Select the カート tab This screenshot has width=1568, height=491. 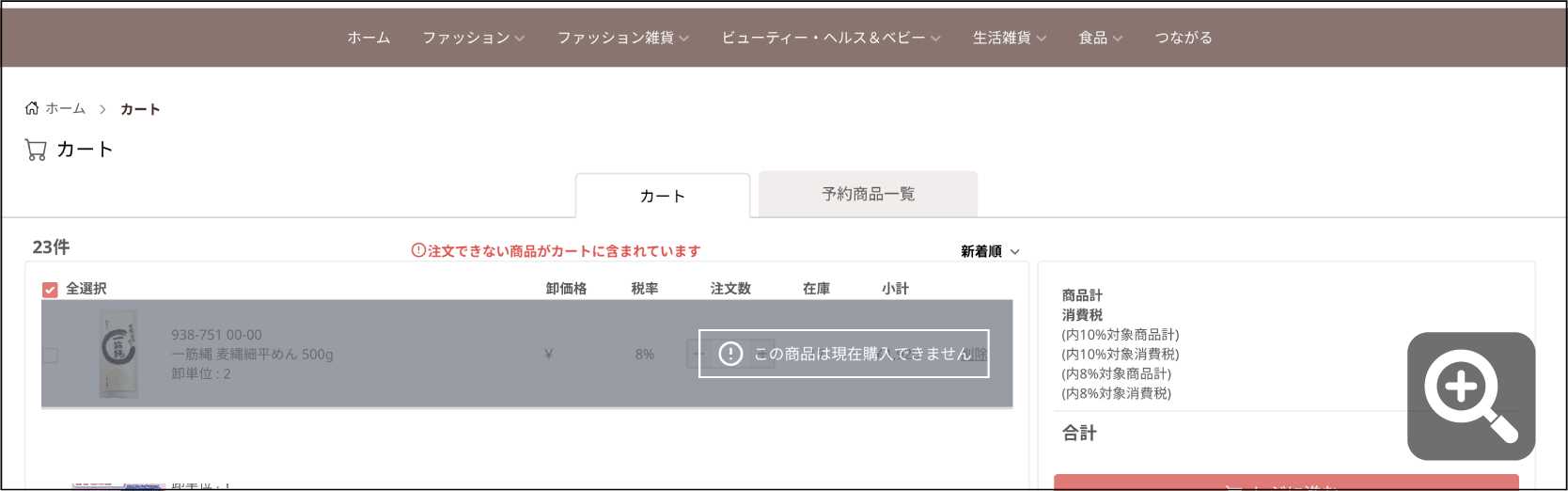click(663, 196)
